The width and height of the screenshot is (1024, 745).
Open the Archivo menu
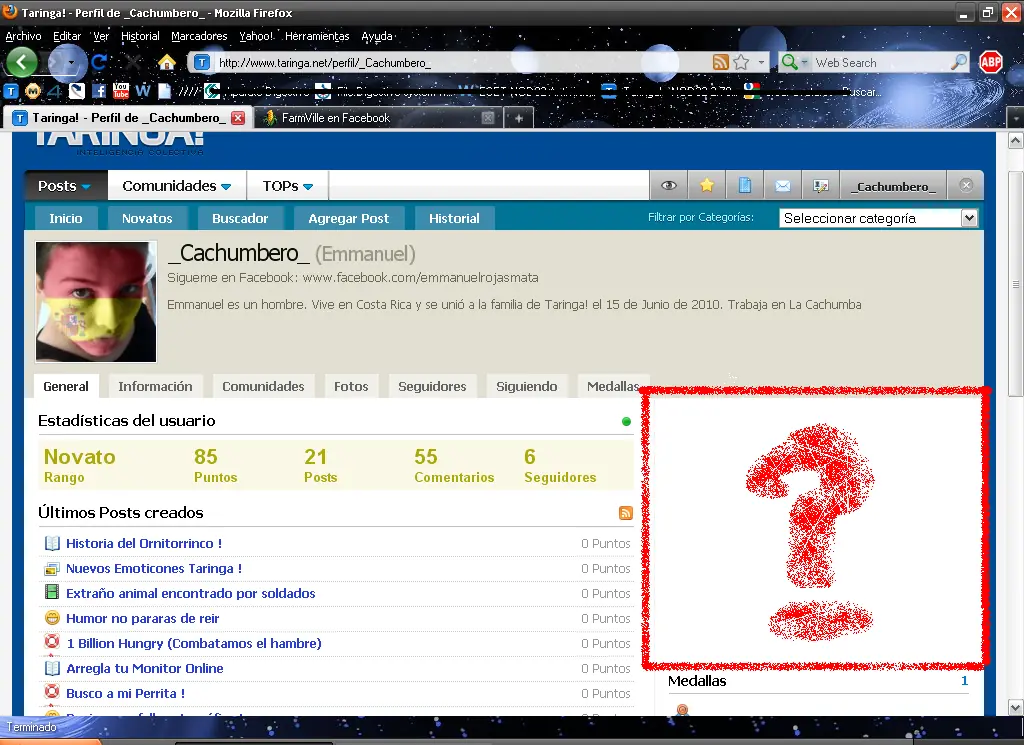(x=24, y=37)
